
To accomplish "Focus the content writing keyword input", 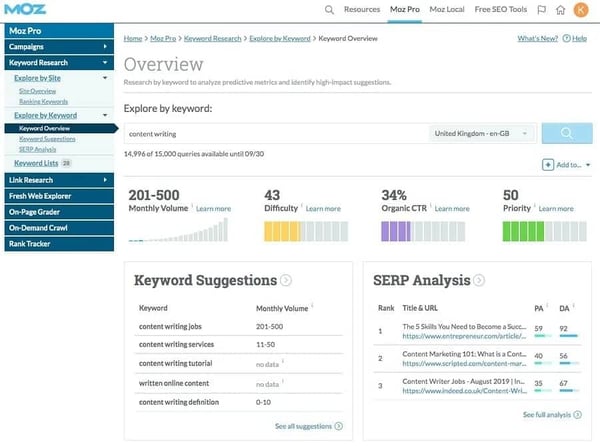I will click(276, 134).
